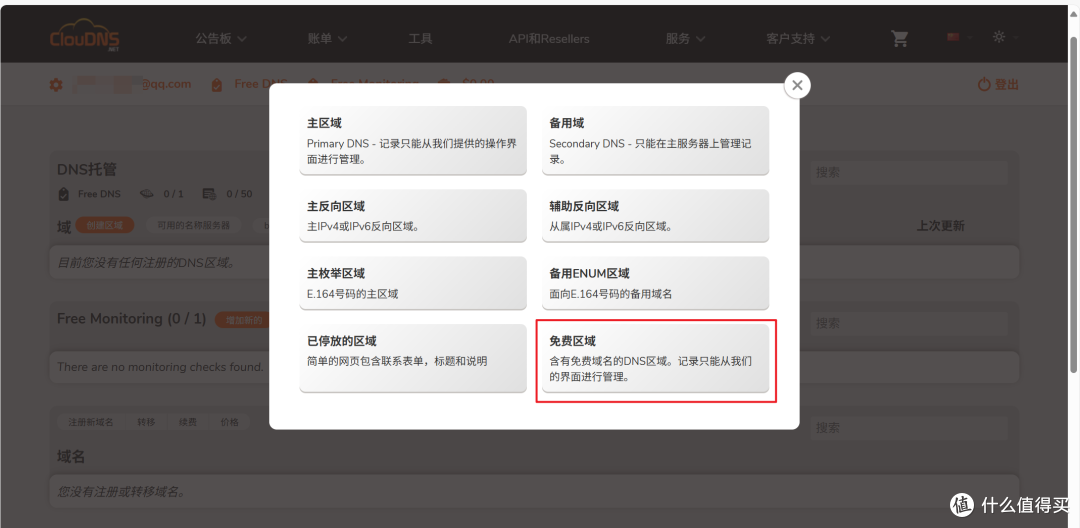Open the 注册新域名 tab
The height and width of the screenshot is (528, 1080).
(91, 421)
